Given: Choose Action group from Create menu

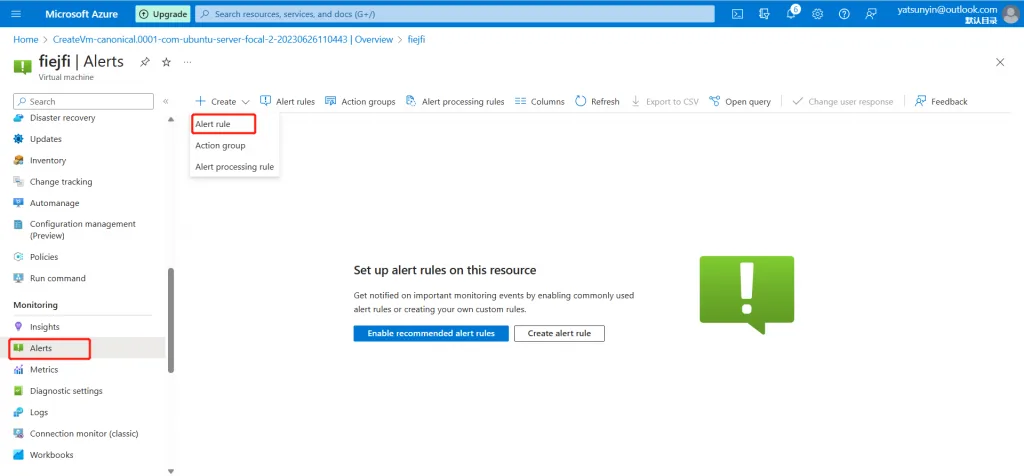Looking at the screenshot, I should (x=220, y=146).
